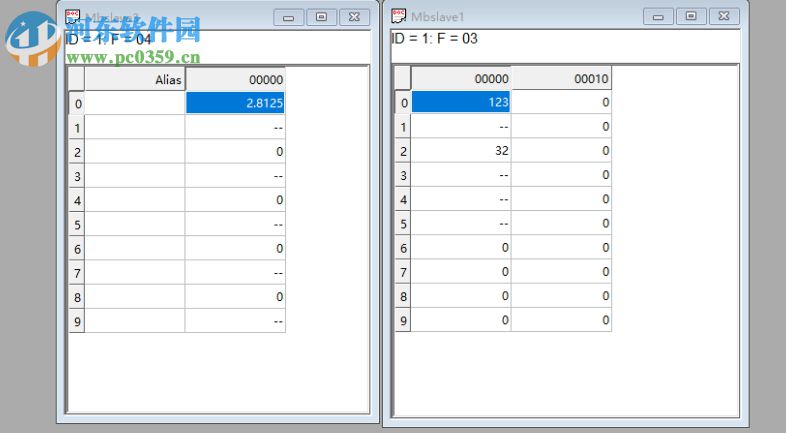Click row header 3 in left window
This screenshot has width=786, height=433.
(77, 176)
